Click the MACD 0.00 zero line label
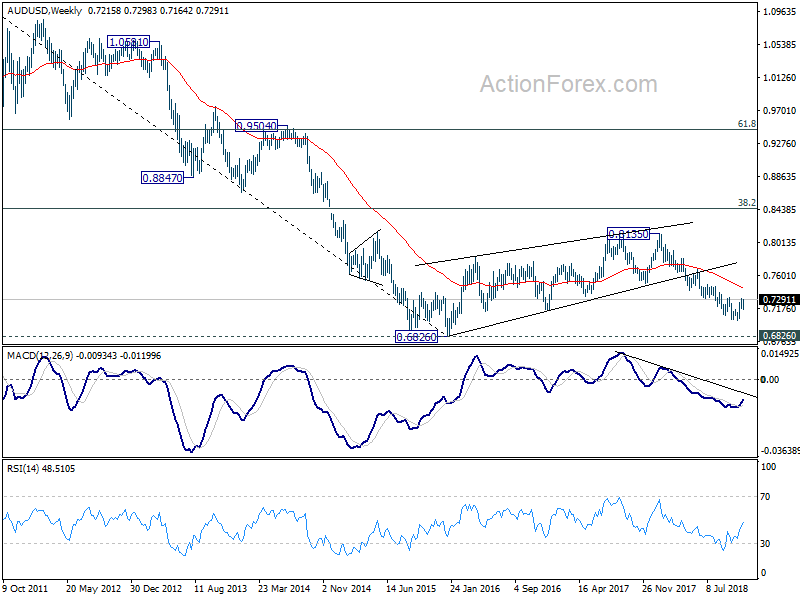Screen dimensions: 800x600 click(x=769, y=379)
